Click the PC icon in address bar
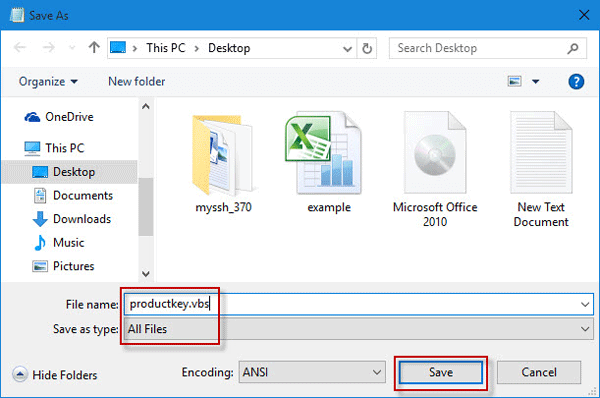Image resolution: width=600 pixels, height=398 pixels. point(118,47)
